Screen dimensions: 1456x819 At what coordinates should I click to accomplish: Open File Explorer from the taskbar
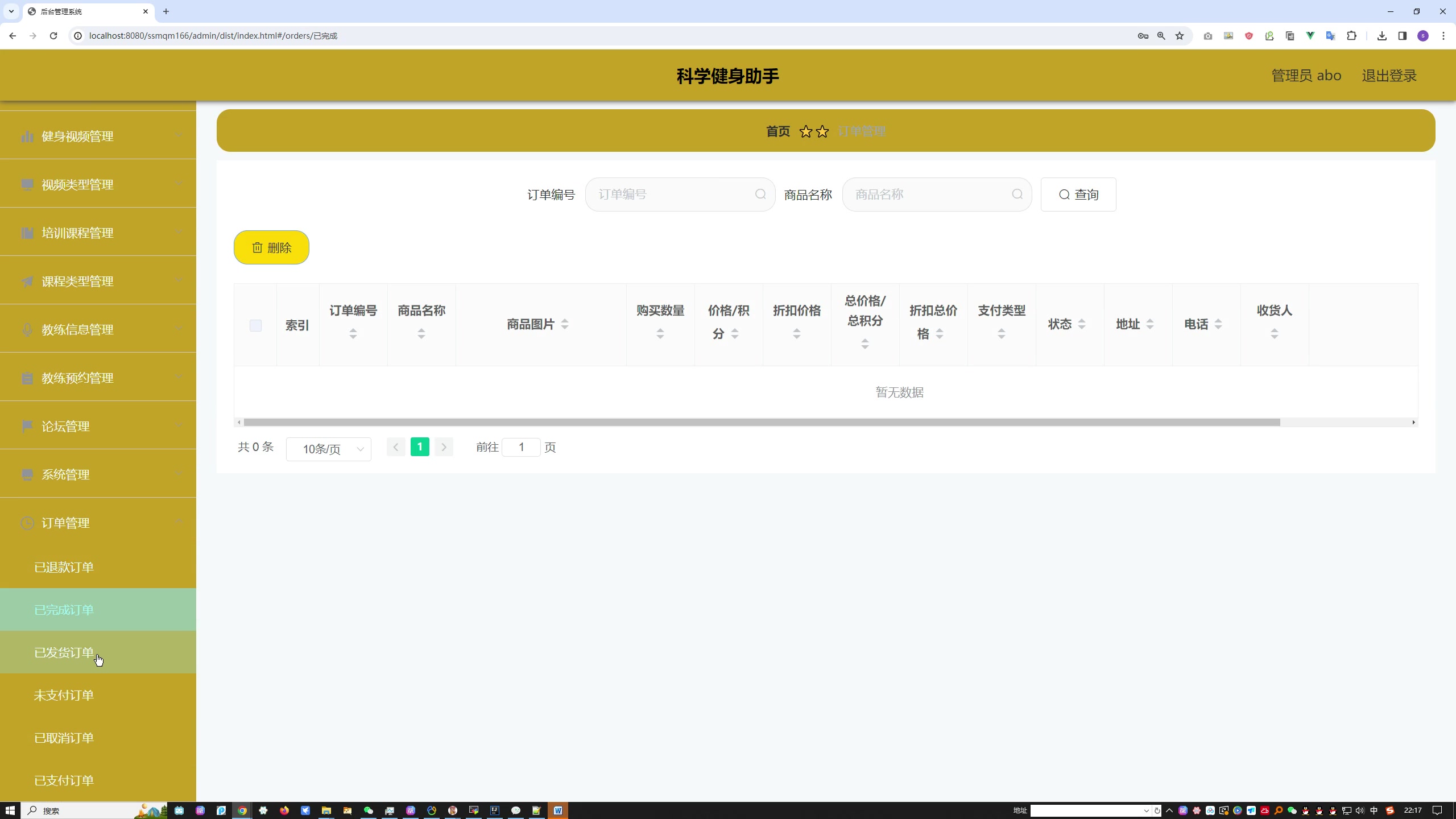[x=326, y=810]
